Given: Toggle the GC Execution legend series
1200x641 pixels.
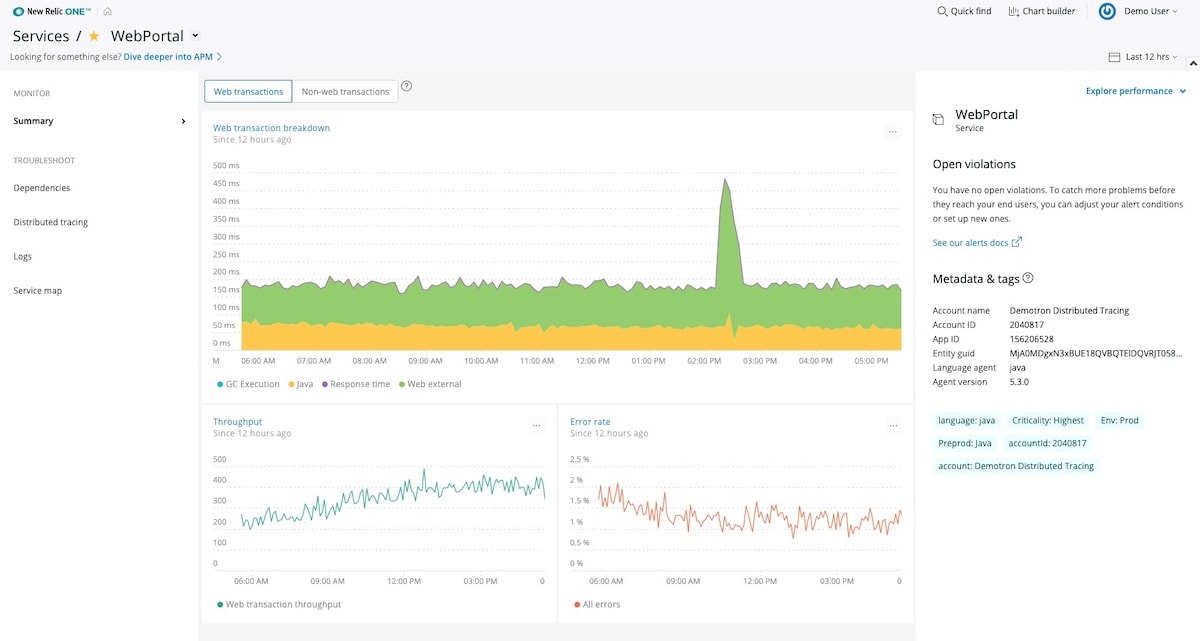Looking at the screenshot, I should coord(248,384).
